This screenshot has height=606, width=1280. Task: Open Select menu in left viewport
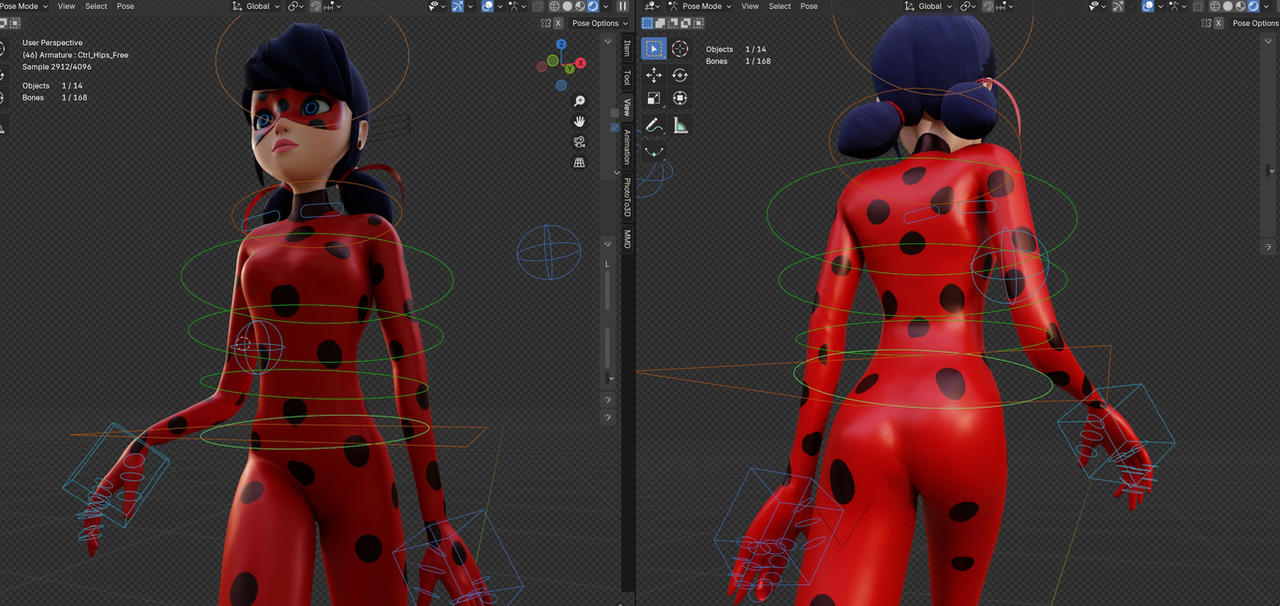click(x=96, y=6)
